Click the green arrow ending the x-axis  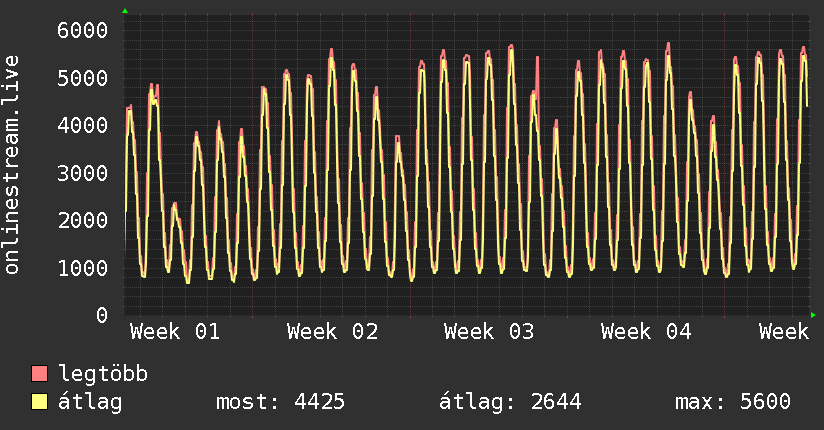[x=813, y=315]
